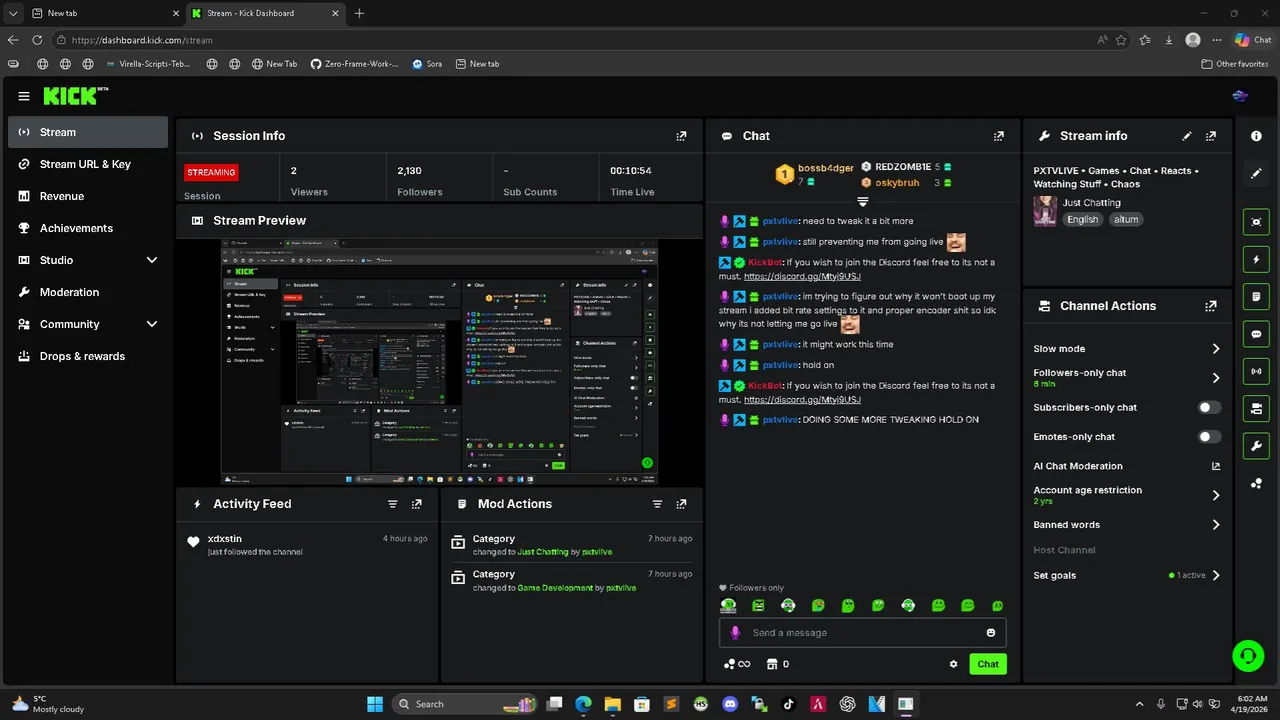Open Activity Feed filter options

point(393,504)
